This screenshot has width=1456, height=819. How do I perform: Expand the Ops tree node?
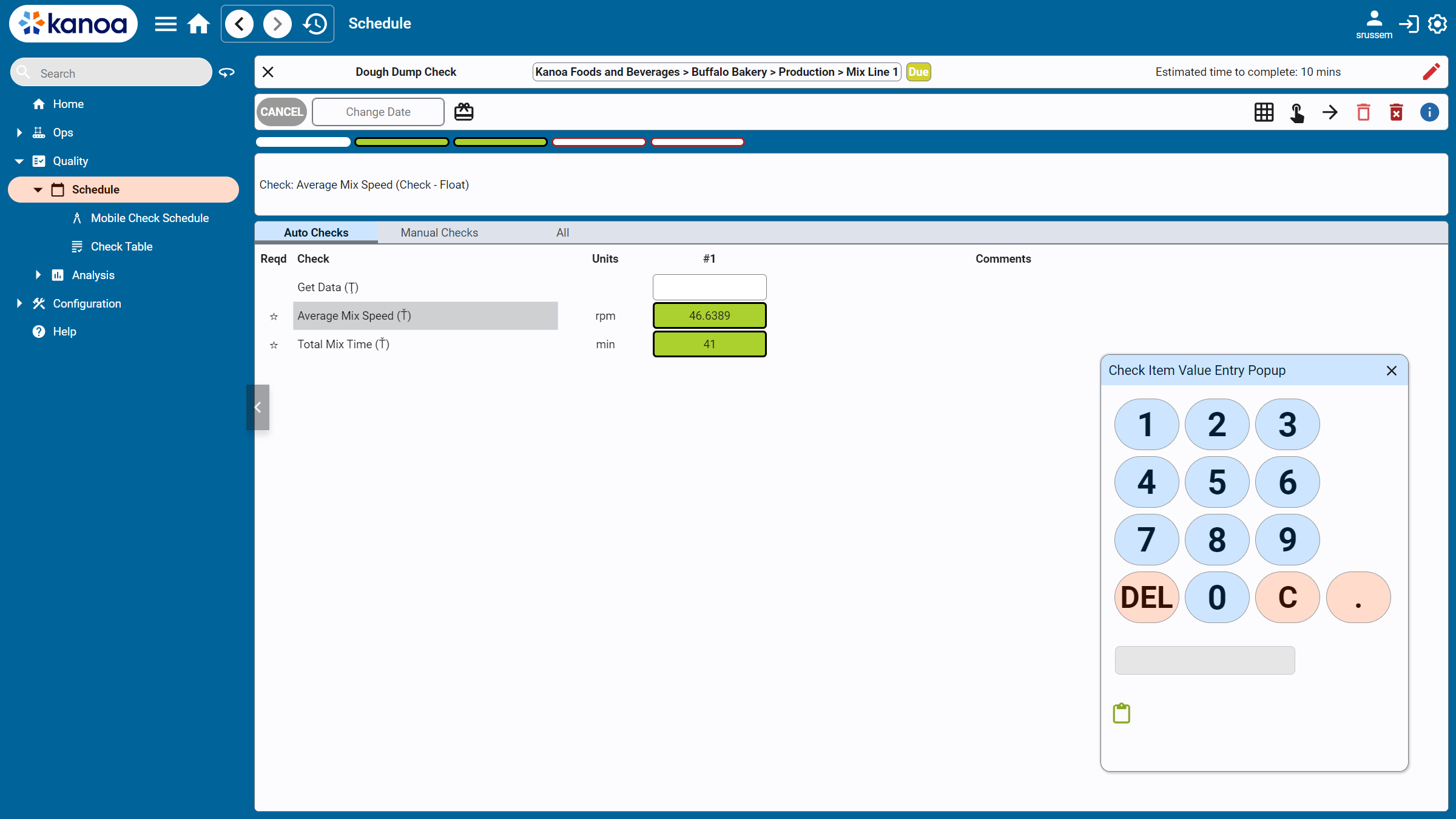tap(19, 132)
